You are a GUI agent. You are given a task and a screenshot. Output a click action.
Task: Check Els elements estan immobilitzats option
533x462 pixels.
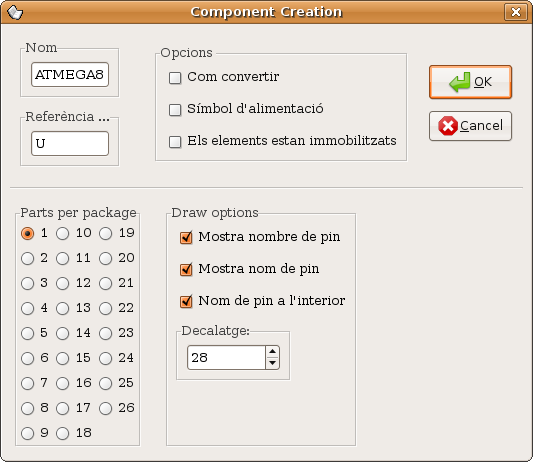(x=175, y=142)
